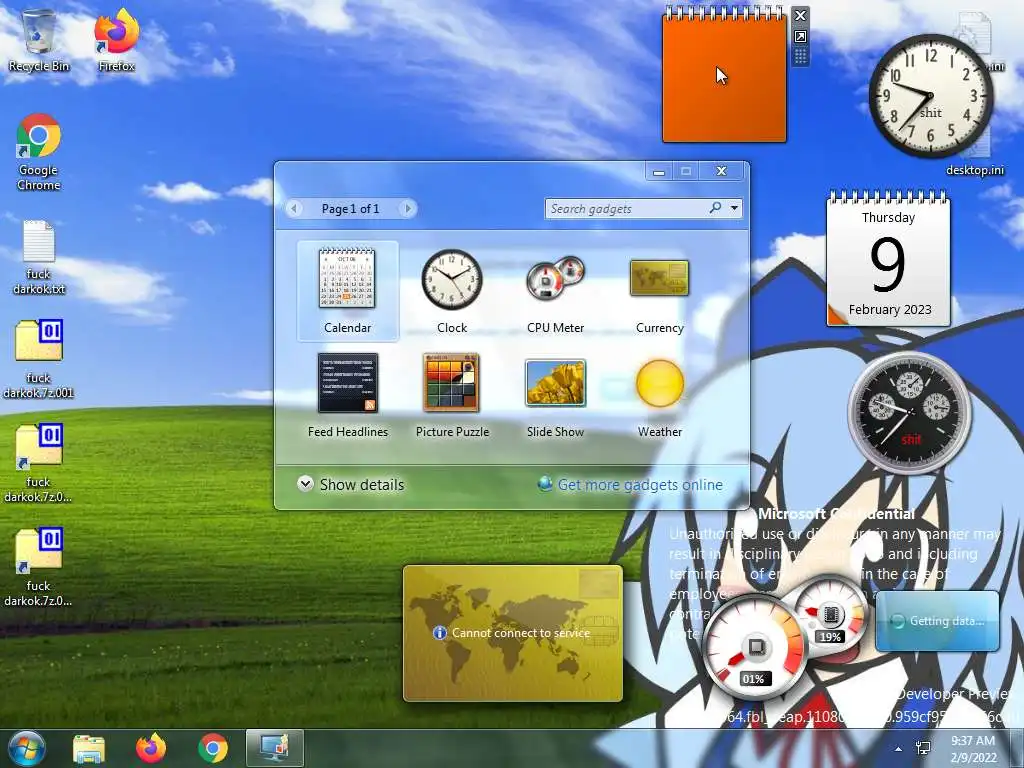Select the Feed Headlines gadget
This screenshot has width=1024, height=768.
(347, 395)
